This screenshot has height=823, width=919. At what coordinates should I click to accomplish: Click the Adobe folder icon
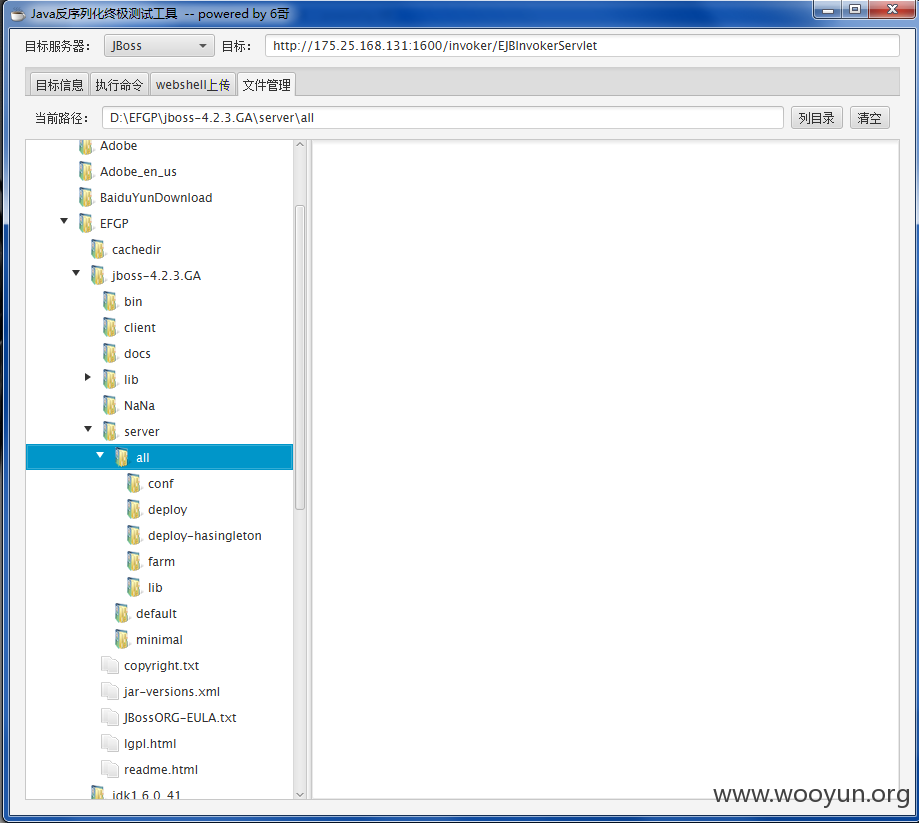pyautogui.click(x=86, y=146)
